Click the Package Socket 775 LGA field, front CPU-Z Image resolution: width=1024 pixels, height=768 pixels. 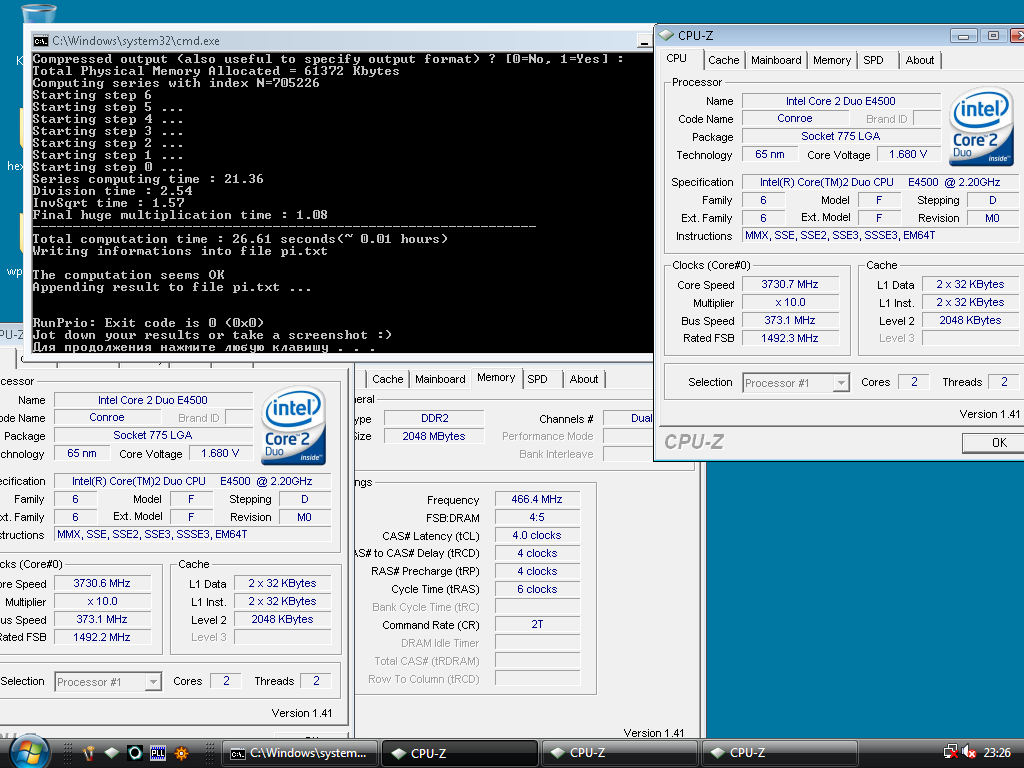point(841,136)
